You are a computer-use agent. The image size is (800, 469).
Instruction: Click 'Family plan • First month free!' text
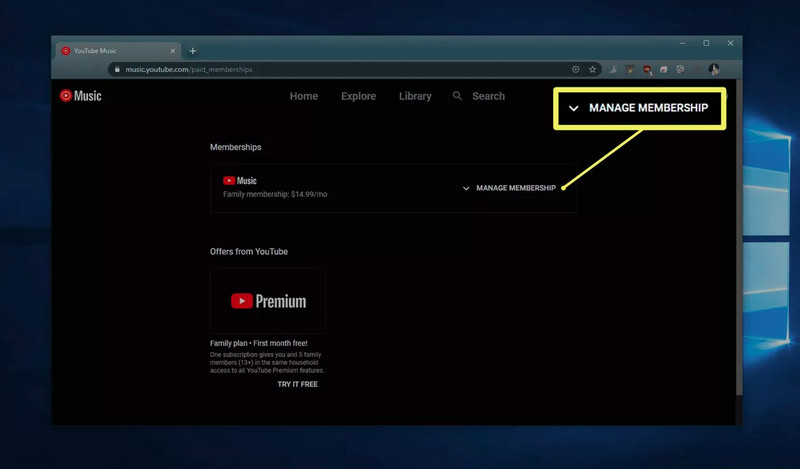(259, 343)
